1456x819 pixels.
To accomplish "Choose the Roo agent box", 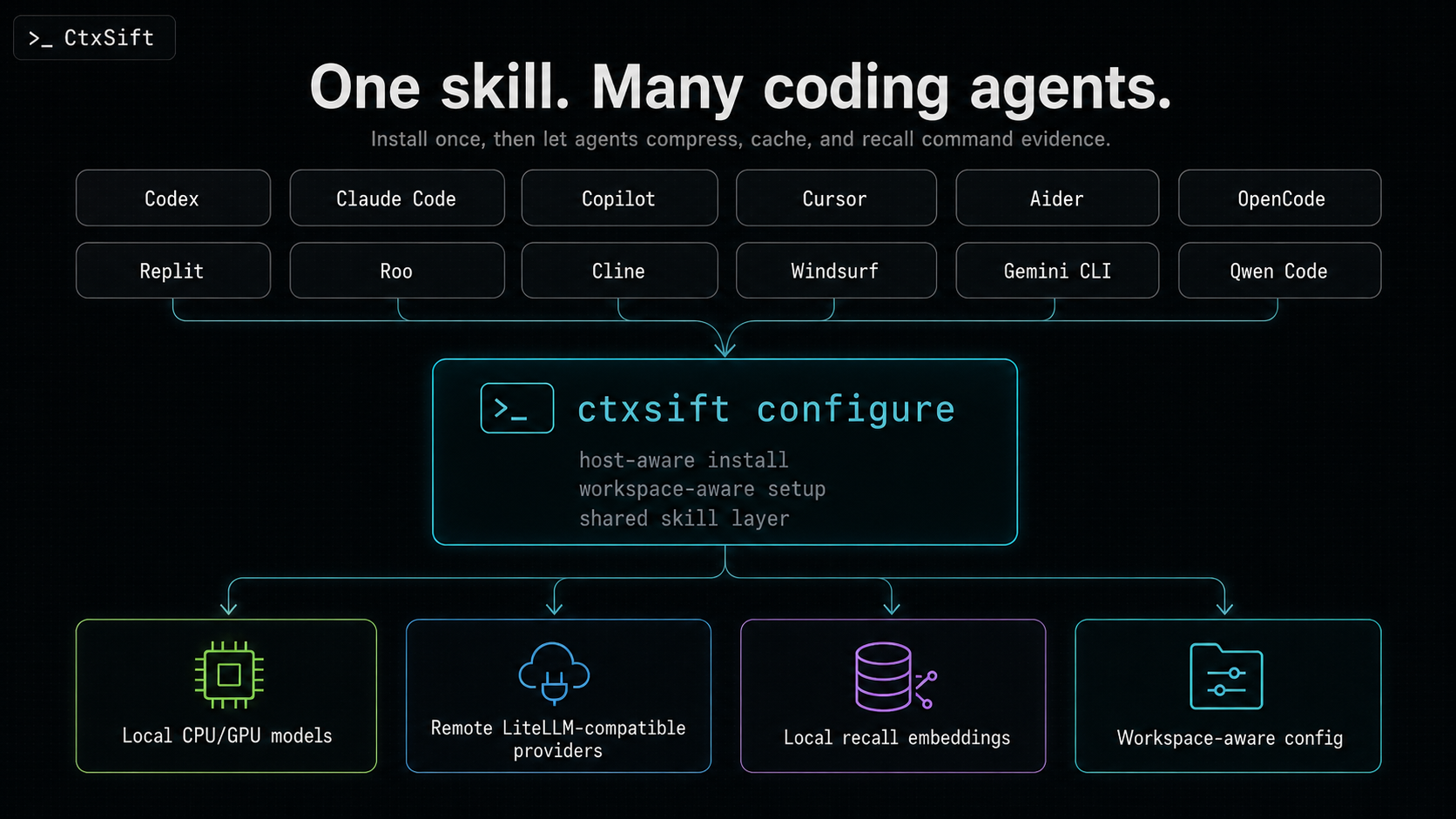I will pyautogui.click(x=397, y=270).
